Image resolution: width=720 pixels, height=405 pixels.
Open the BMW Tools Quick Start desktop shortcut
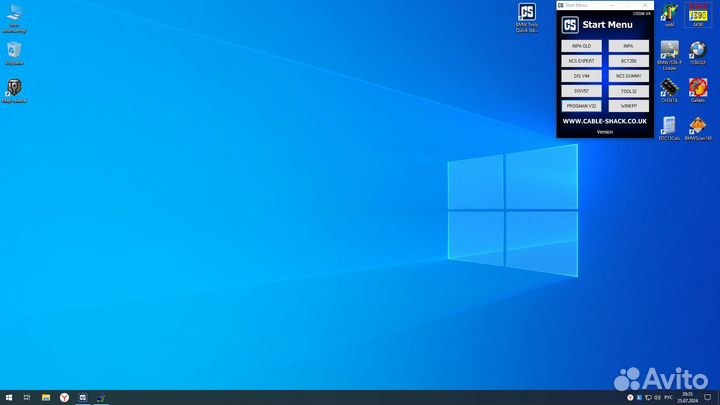526,15
